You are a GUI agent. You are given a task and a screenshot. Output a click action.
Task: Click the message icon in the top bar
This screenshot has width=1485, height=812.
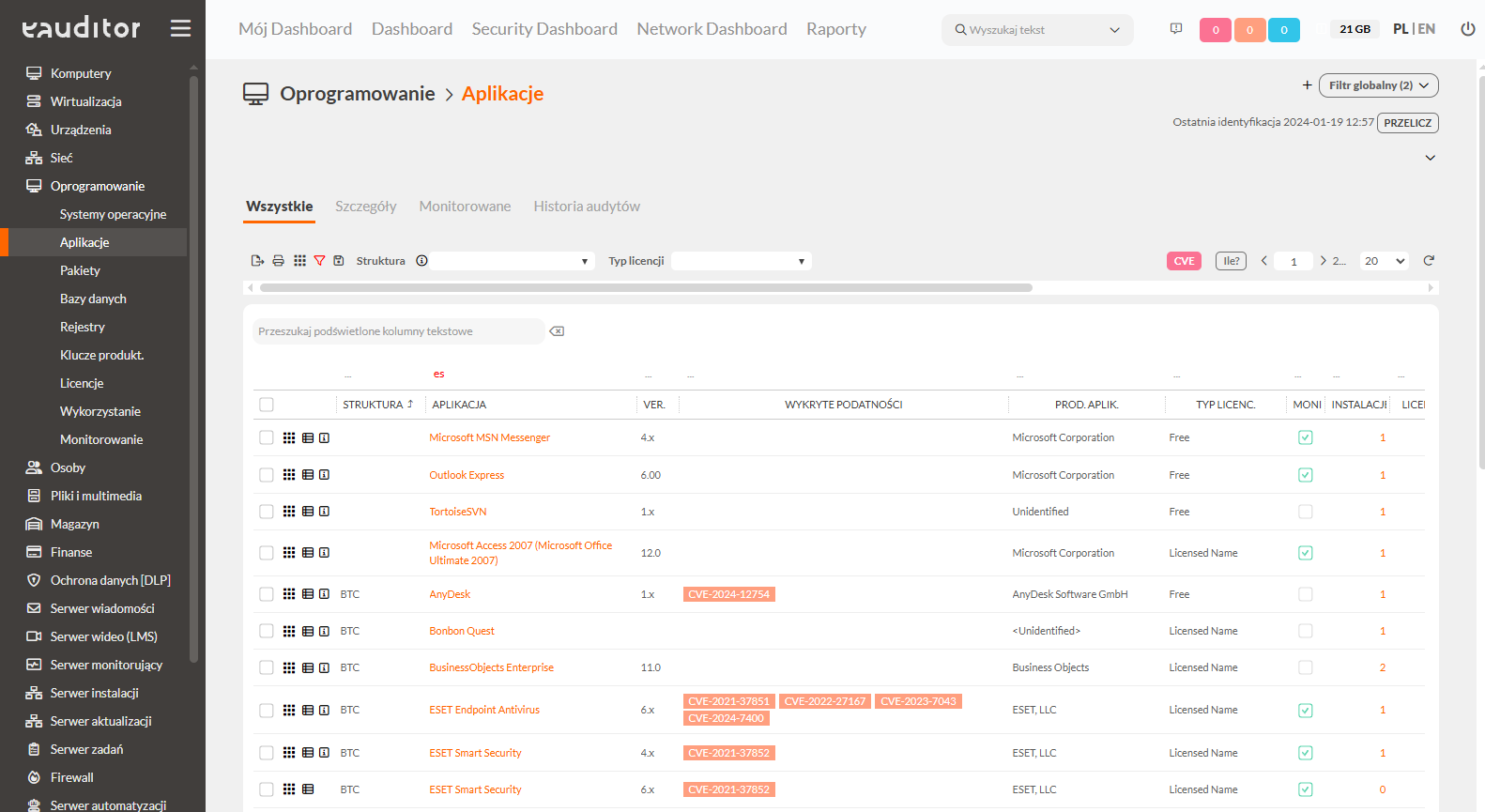click(x=1176, y=29)
